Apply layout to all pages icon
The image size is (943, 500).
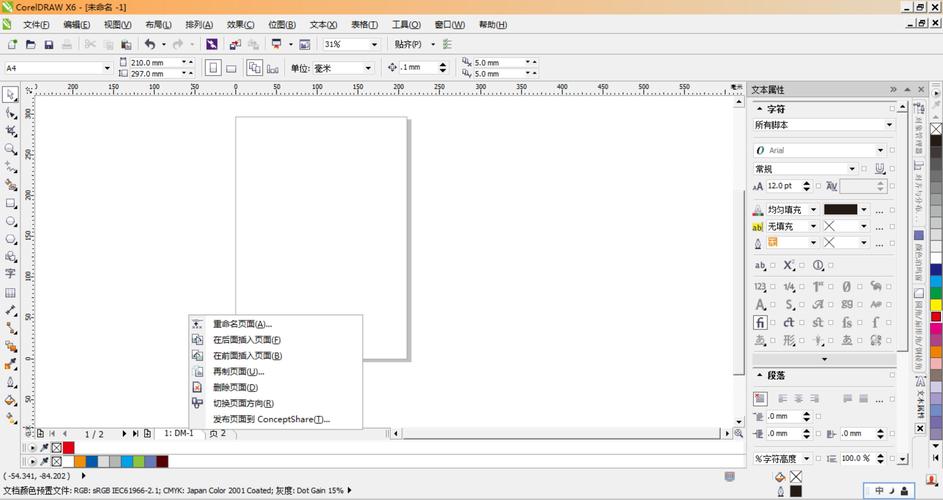(254, 68)
